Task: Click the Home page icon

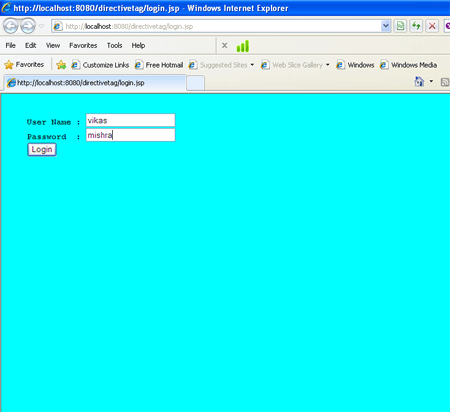Action: pyautogui.click(x=419, y=81)
